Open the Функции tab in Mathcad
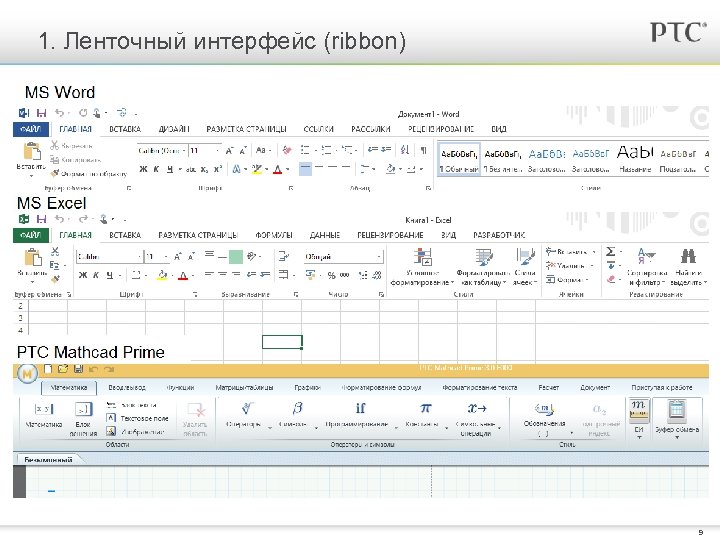Viewport: 720px width, 540px height. 180,388
